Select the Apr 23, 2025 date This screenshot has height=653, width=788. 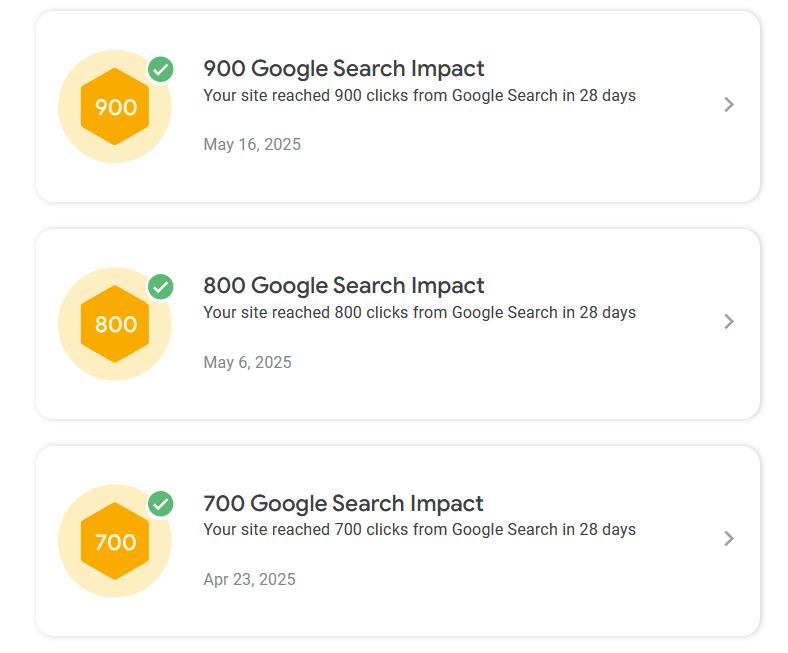coord(249,579)
